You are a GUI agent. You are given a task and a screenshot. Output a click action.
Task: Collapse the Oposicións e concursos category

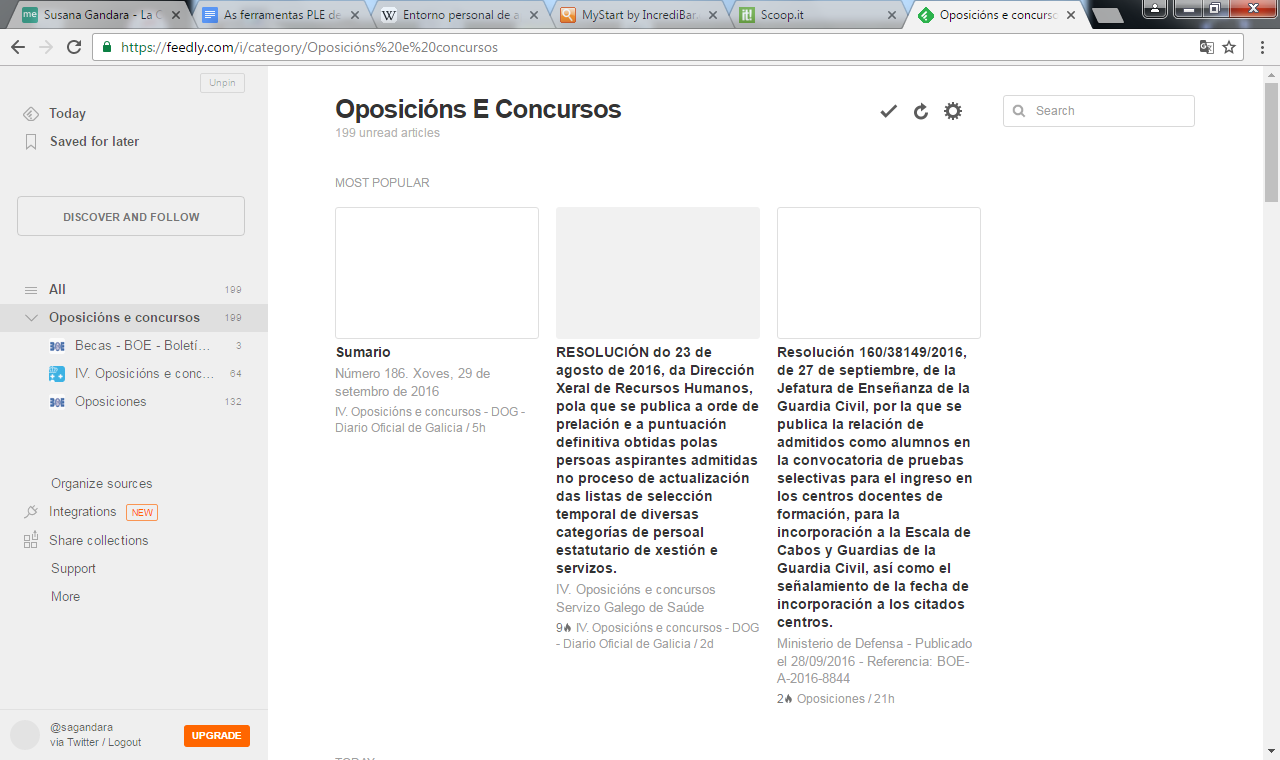click(31, 318)
